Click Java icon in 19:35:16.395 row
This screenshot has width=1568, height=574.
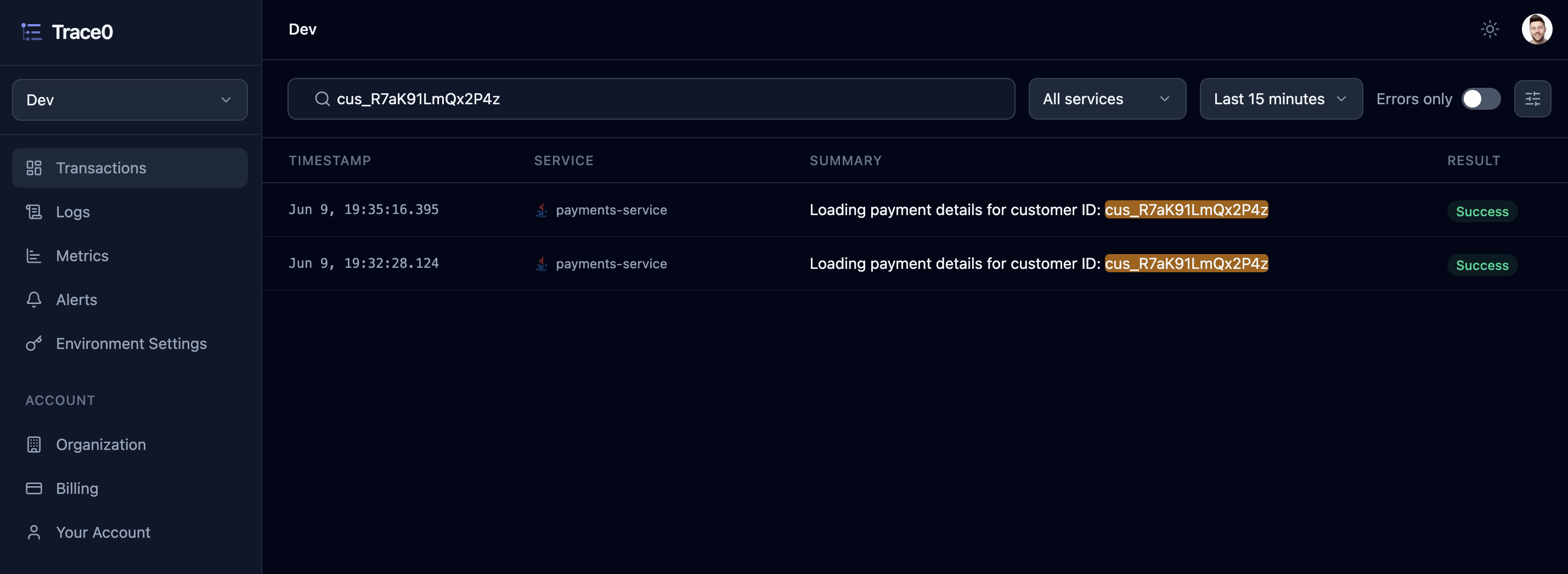[541, 210]
